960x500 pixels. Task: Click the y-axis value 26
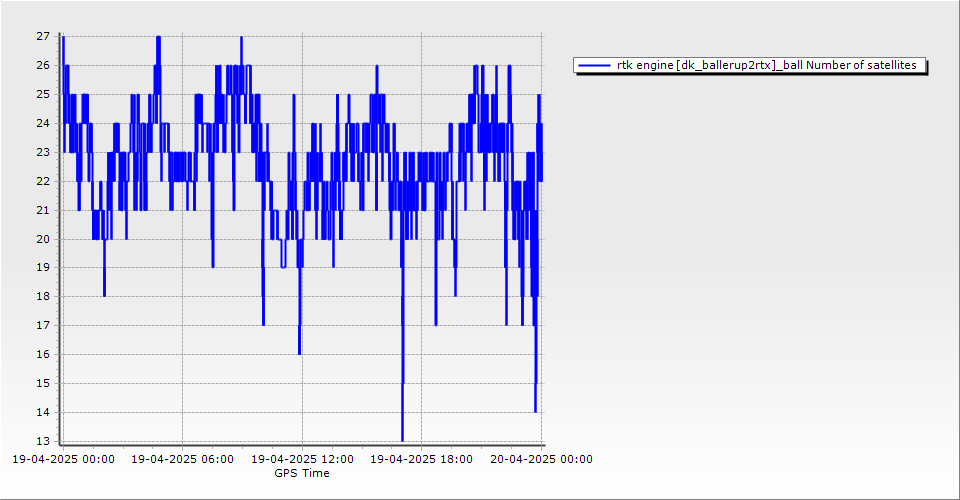[x=43, y=65]
